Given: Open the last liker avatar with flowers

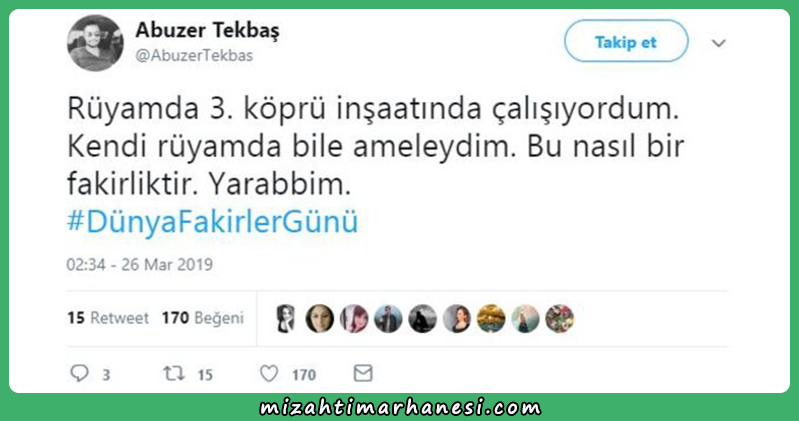Looking at the screenshot, I should point(560,319).
